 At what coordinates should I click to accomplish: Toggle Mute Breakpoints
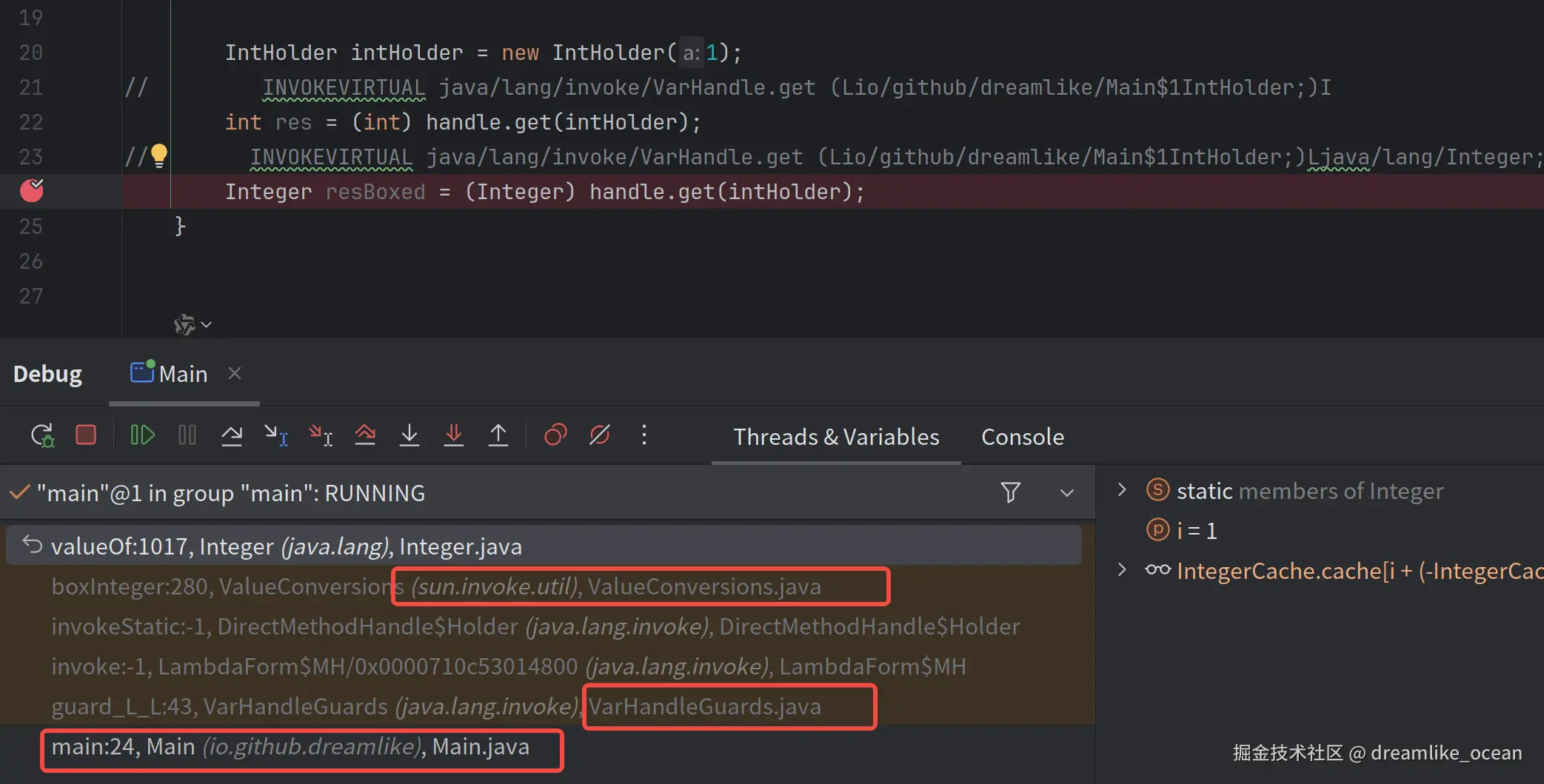click(600, 435)
